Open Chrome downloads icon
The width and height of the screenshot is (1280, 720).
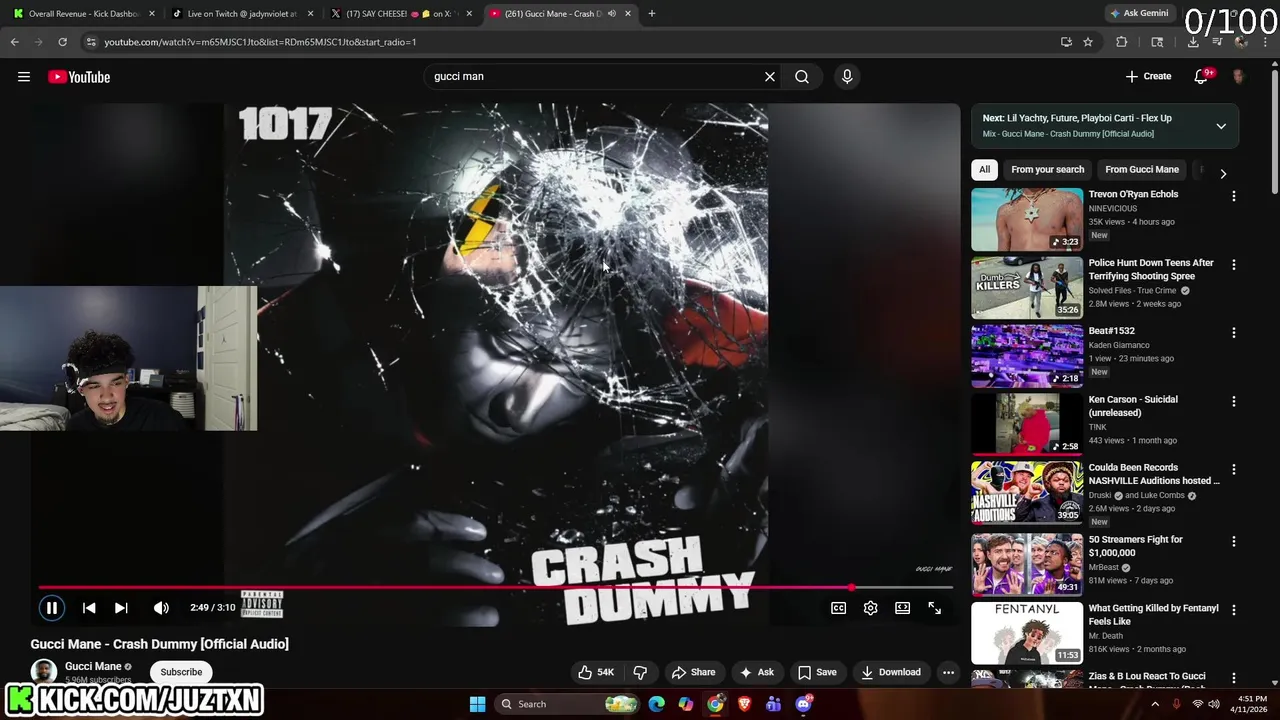coord(1193,42)
